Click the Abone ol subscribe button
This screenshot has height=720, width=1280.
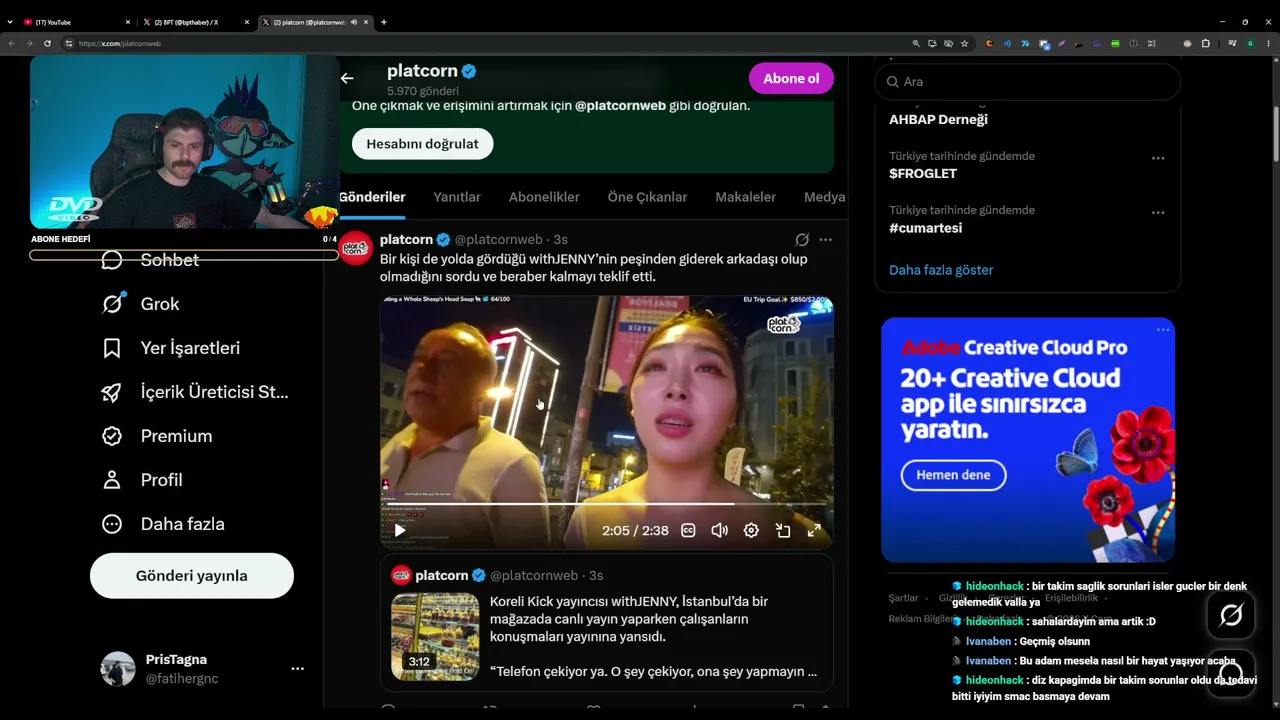click(791, 79)
